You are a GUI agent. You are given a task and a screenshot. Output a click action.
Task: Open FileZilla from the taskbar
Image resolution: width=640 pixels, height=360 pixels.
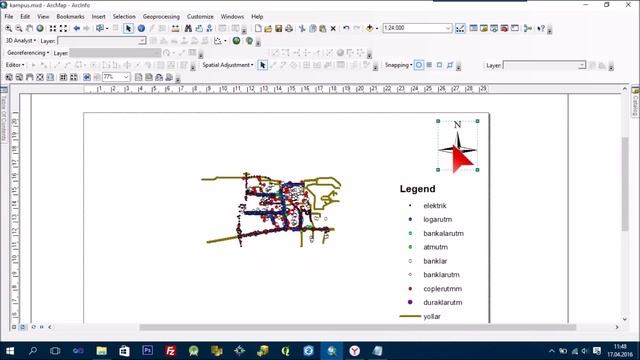[171, 351]
